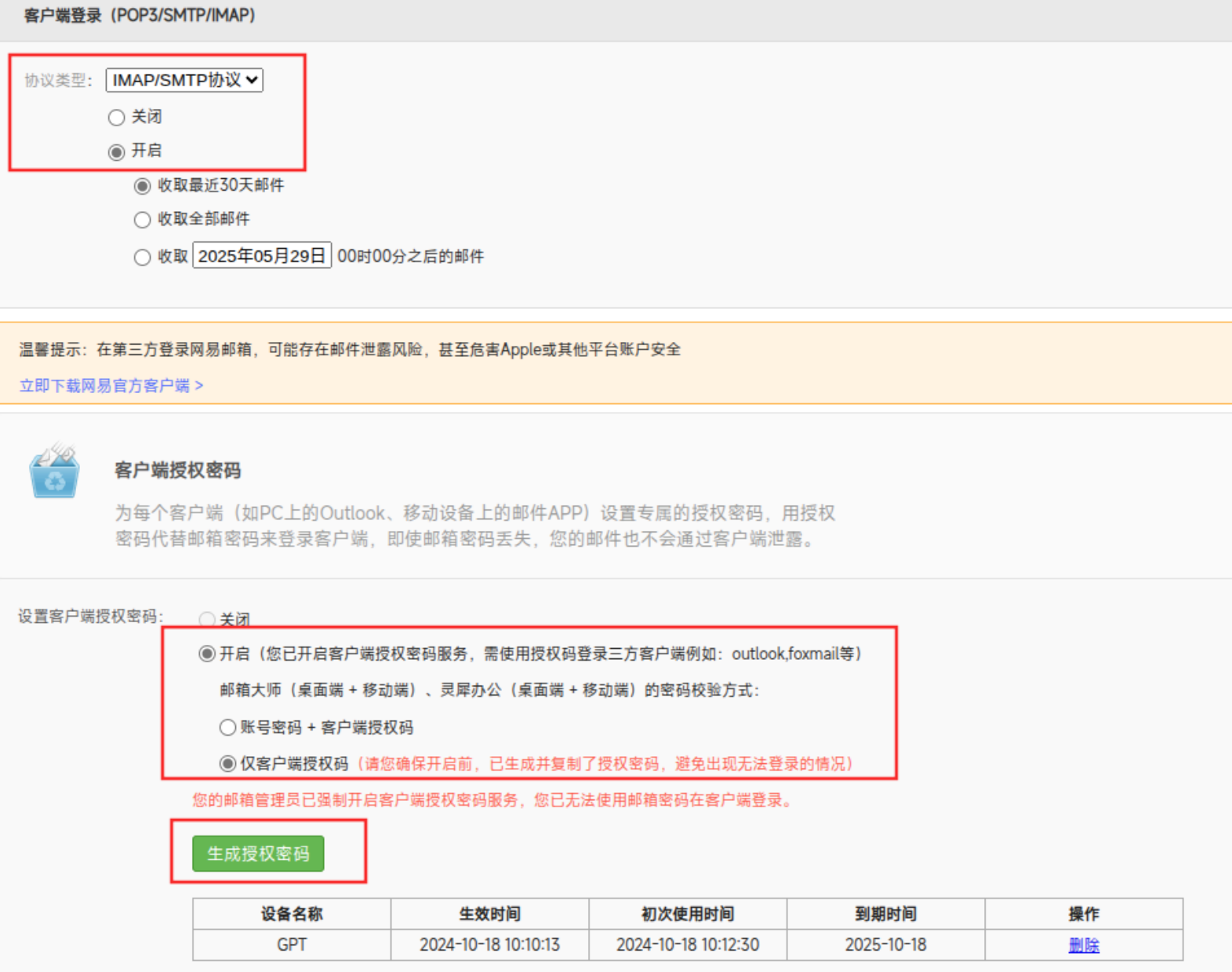Screen dimensions: 1232x972
Task: Click the recycle bin envelope icon
Action: click(54, 471)
